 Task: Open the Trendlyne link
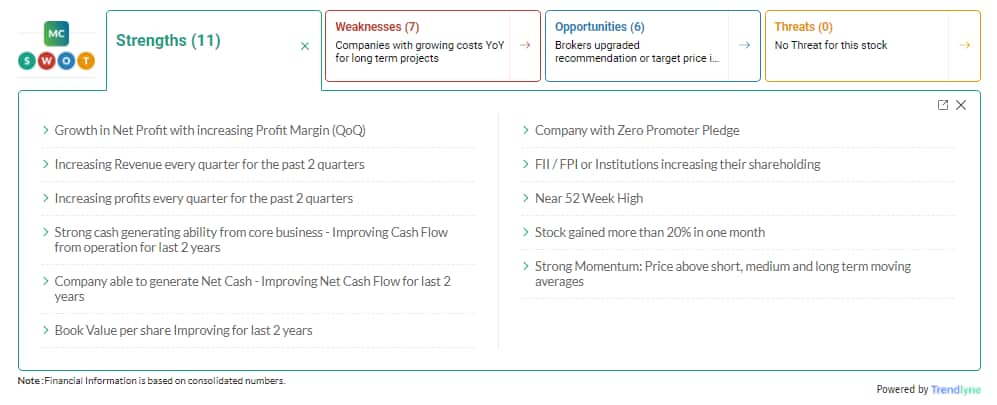[956, 390]
